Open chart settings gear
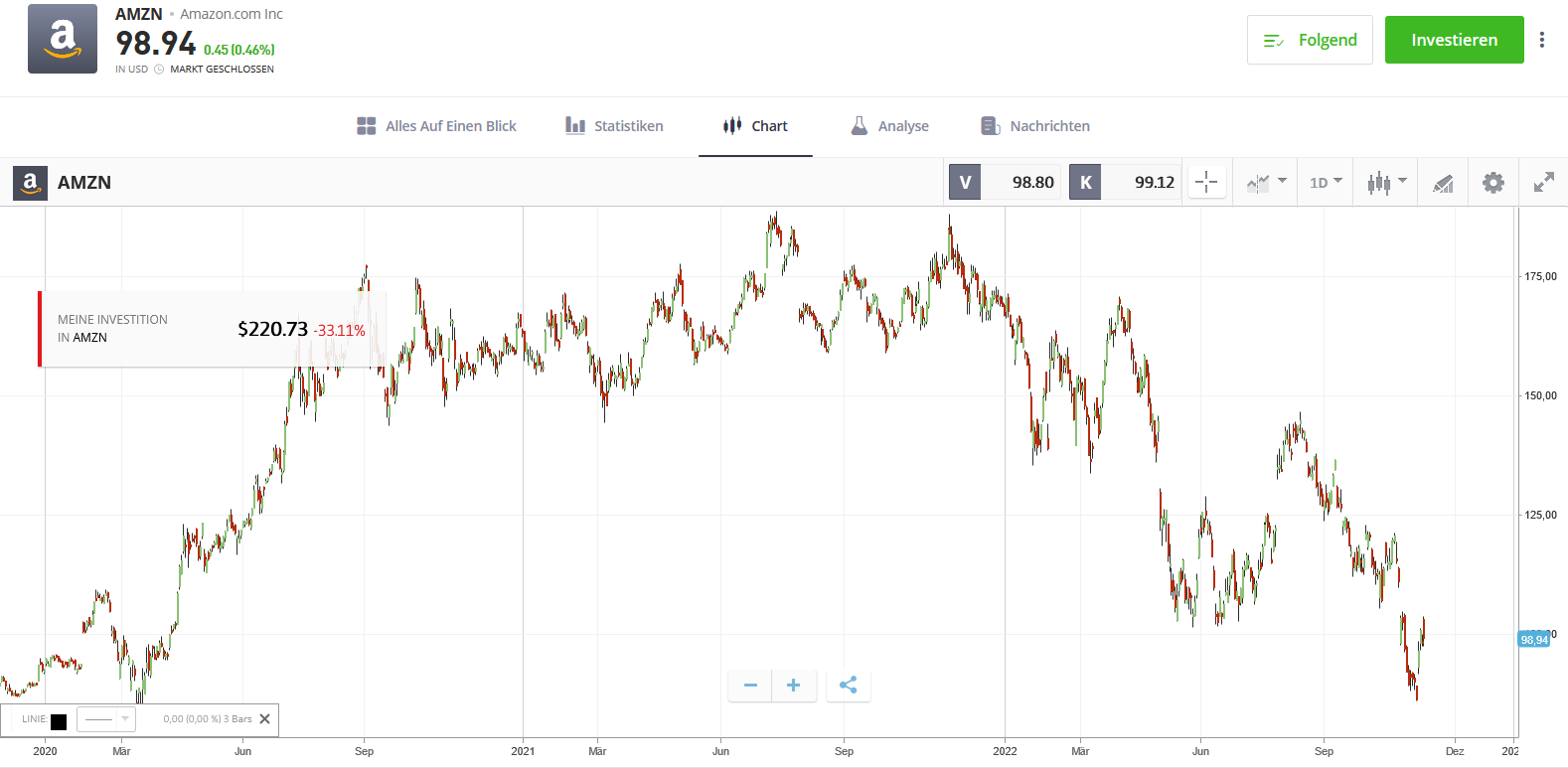This screenshot has height=768, width=1568. (1492, 182)
